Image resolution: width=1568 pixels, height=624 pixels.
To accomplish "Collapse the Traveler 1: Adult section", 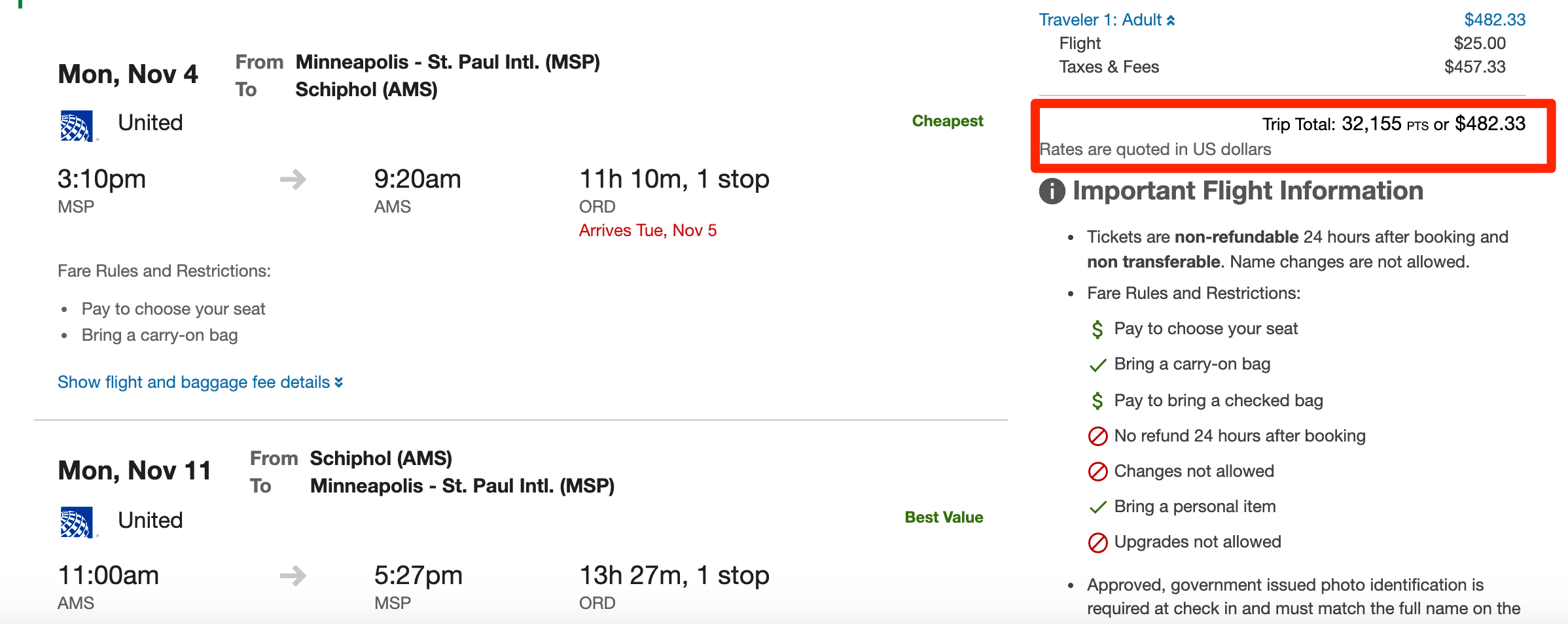I will tap(1170, 20).
